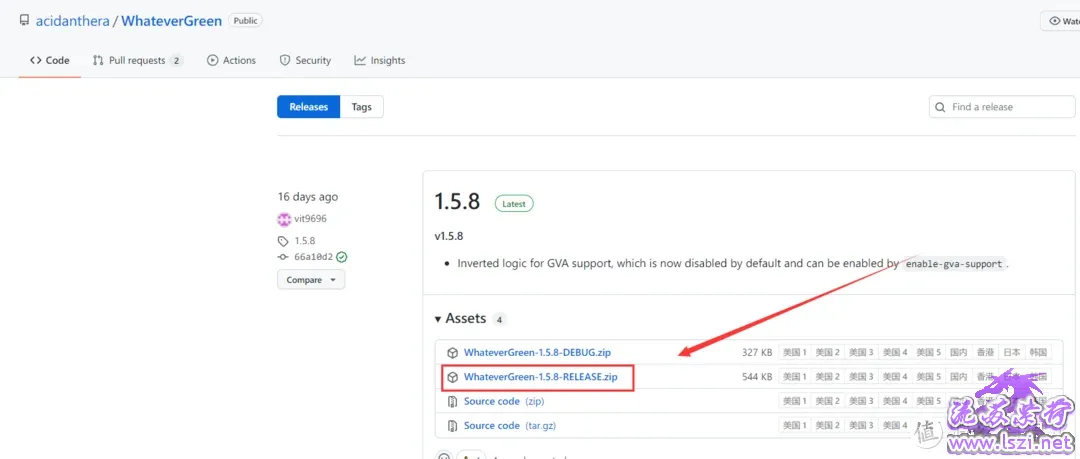1080x459 pixels.
Task: Click the green Latest badge
Action: pyautogui.click(x=514, y=204)
